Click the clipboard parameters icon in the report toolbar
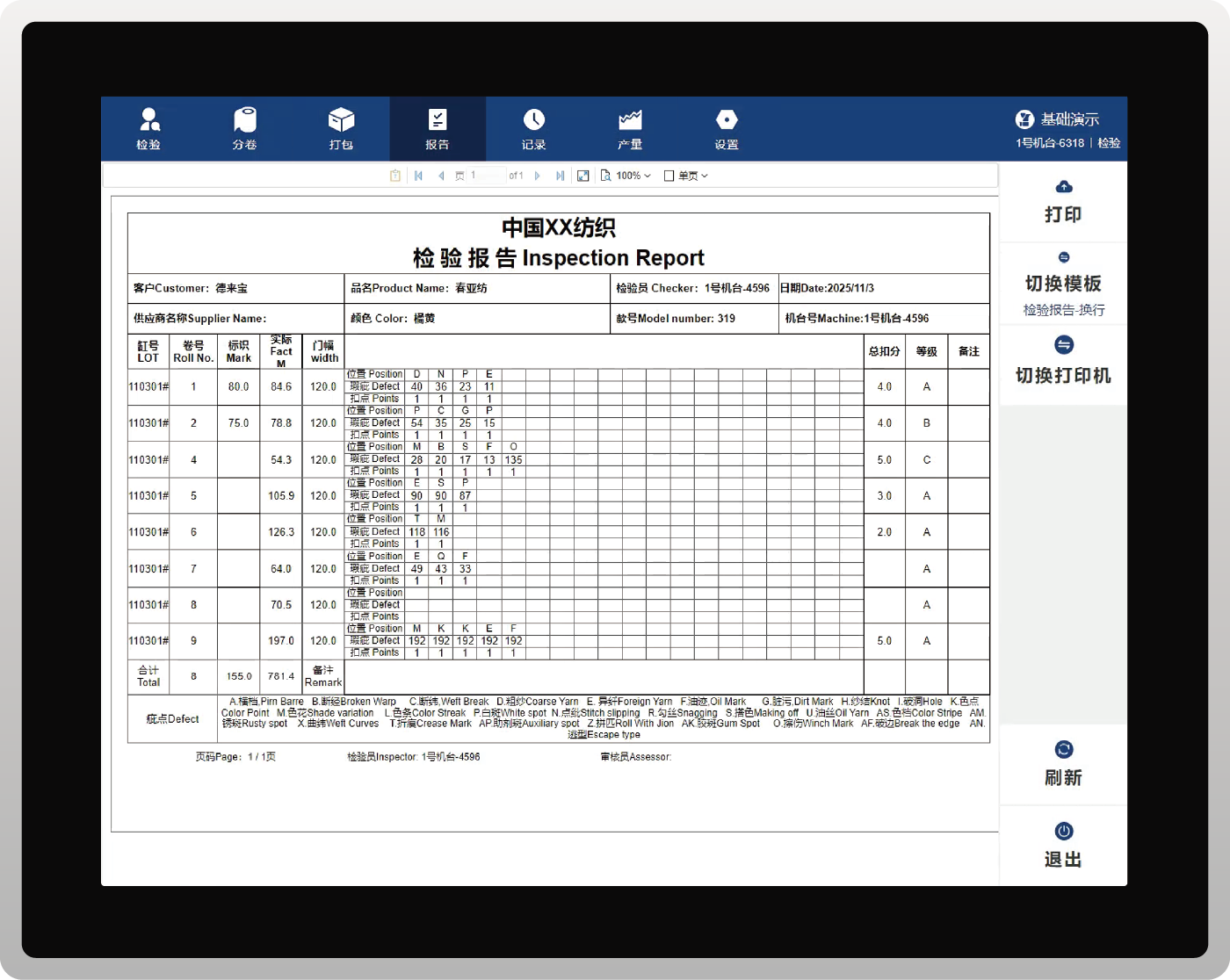The width and height of the screenshot is (1230, 980). (395, 176)
